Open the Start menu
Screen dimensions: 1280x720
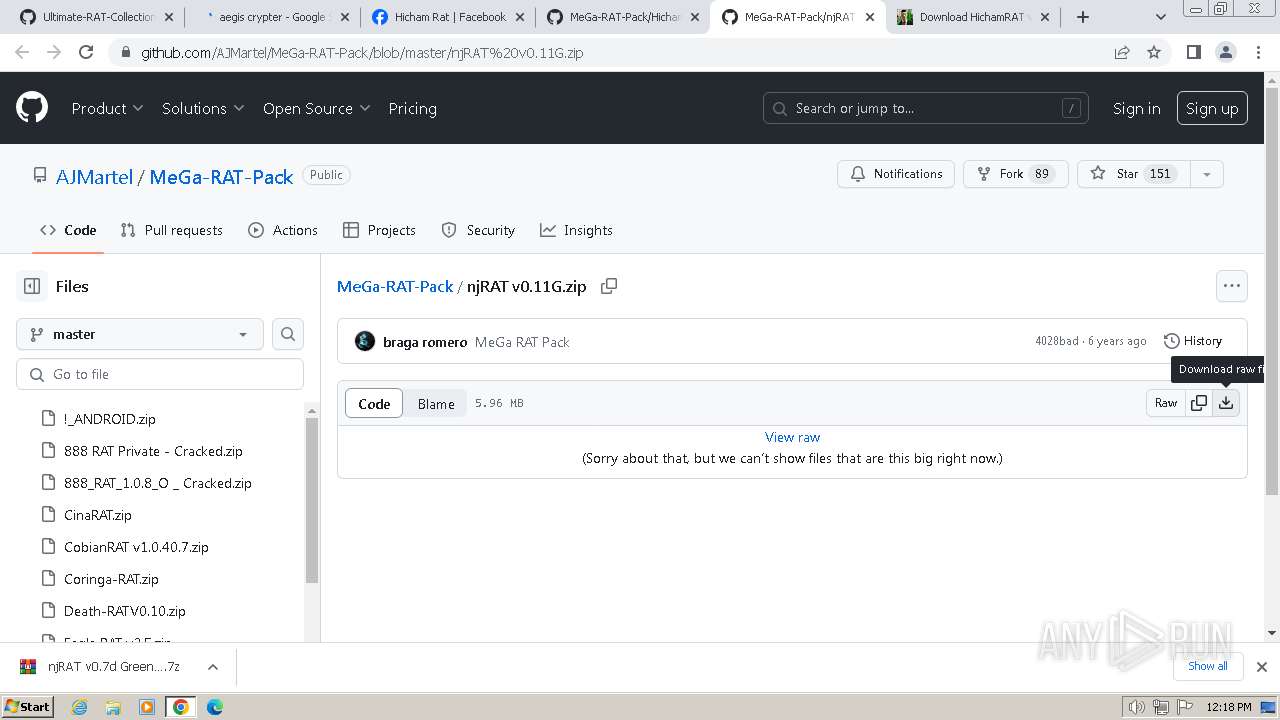pos(27,707)
